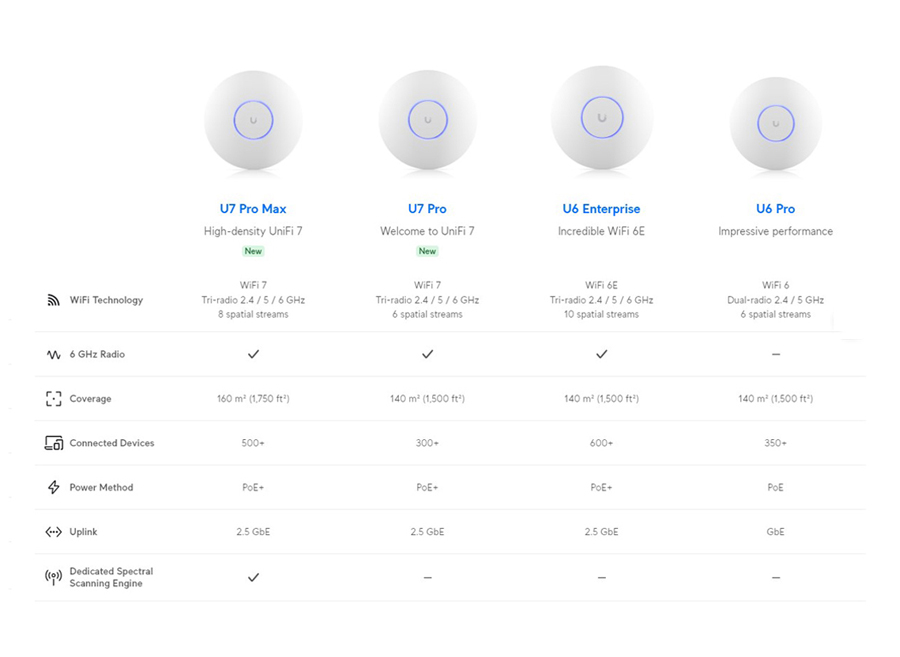Click the WiFi Technology signal icon

(54, 299)
